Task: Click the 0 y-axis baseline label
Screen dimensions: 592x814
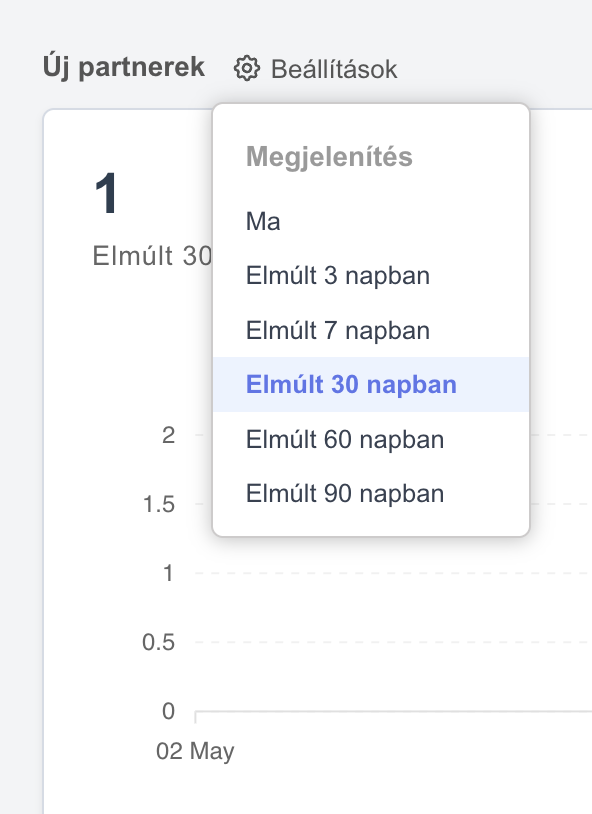Action: coord(168,711)
